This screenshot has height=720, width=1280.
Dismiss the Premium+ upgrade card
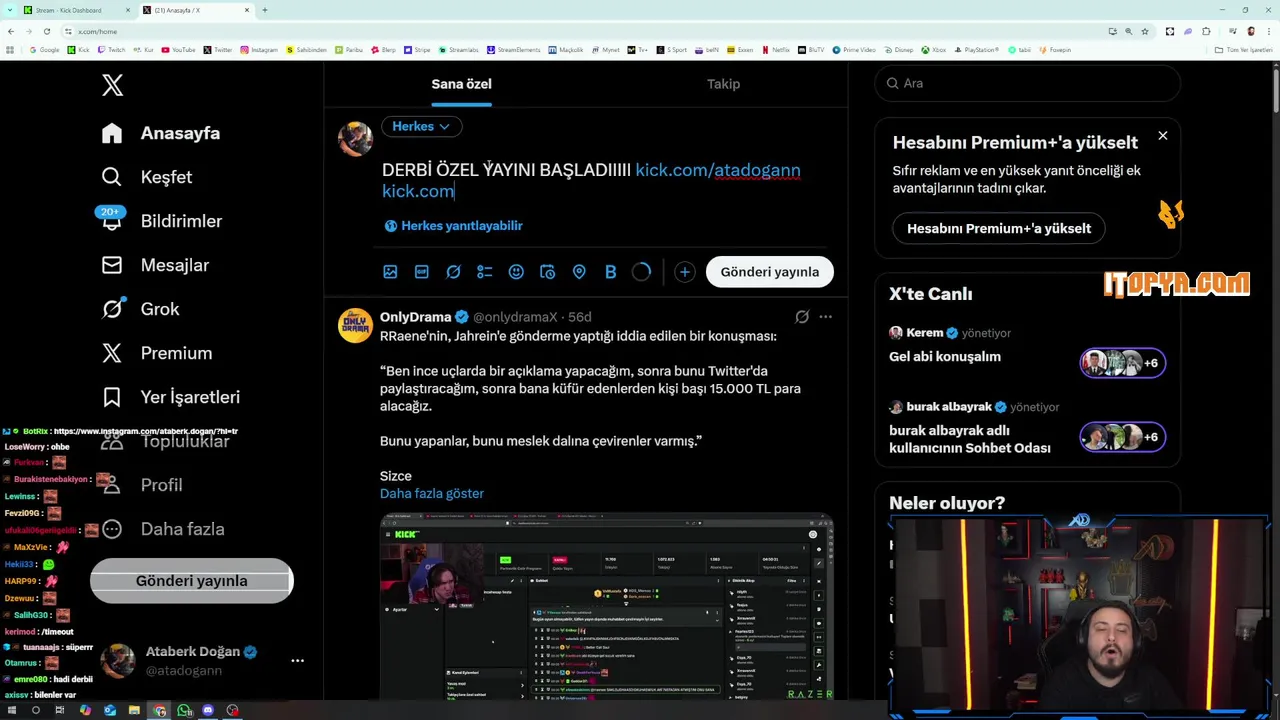pyautogui.click(x=1162, y=136)
